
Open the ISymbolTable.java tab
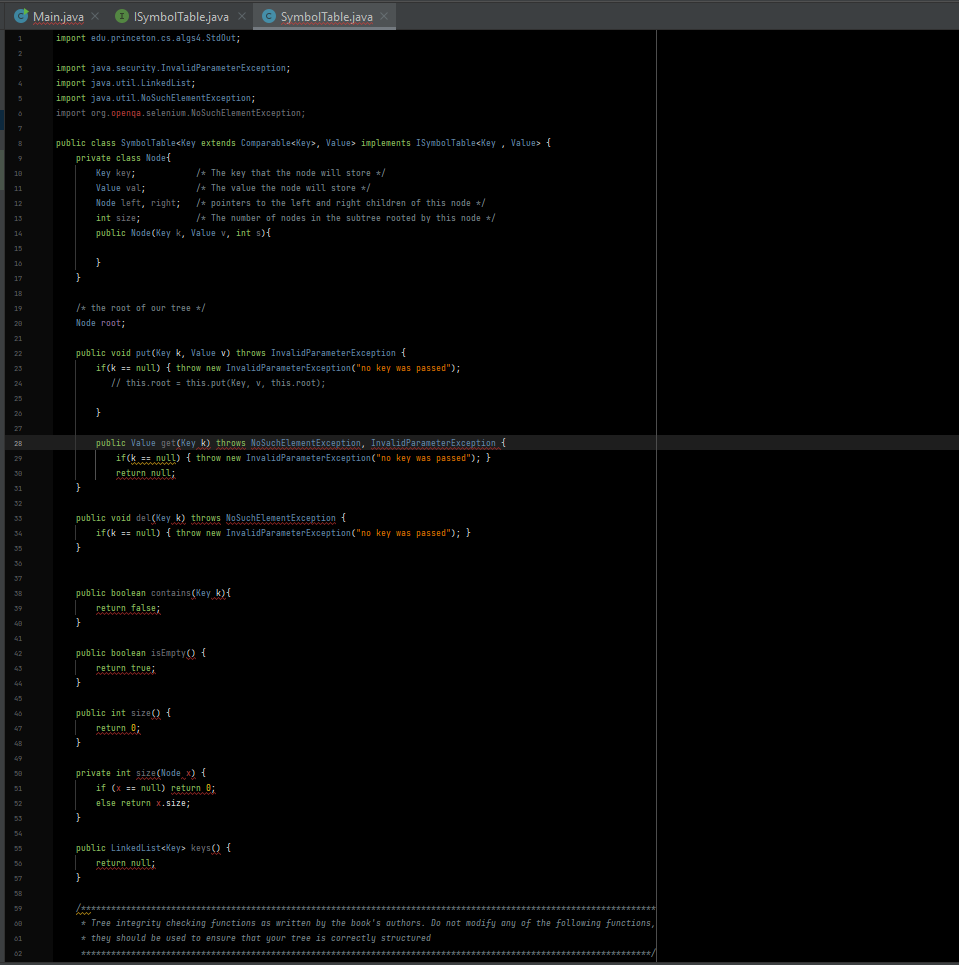[x=181, y=17]
